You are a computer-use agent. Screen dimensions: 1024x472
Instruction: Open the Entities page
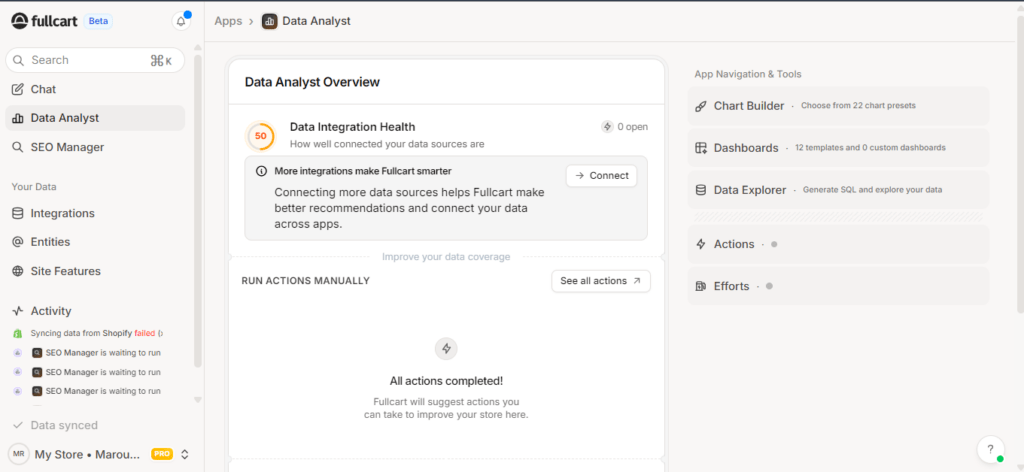pyautogui.click(x=95, y=242)
